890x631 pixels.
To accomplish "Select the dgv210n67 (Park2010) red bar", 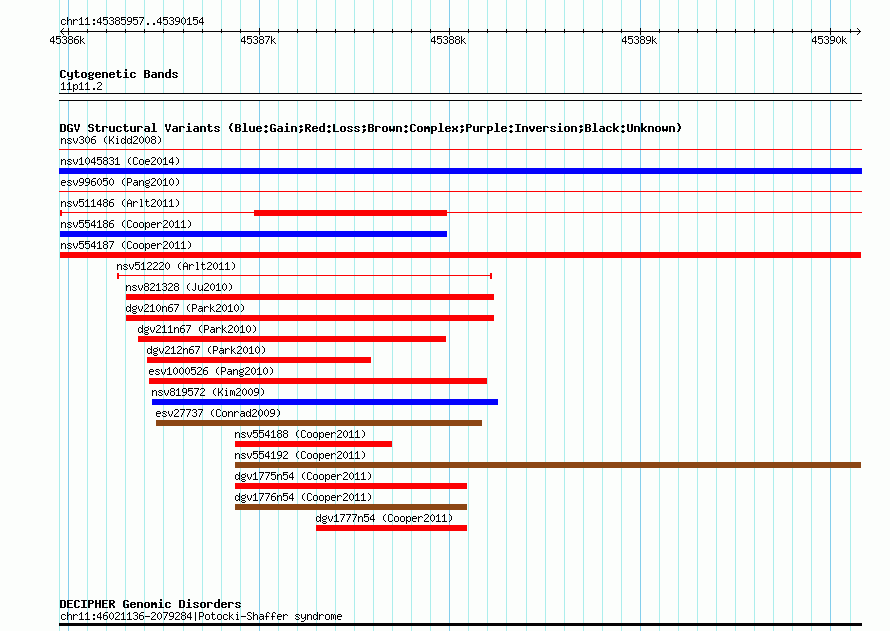I will [x=310, y=318].
